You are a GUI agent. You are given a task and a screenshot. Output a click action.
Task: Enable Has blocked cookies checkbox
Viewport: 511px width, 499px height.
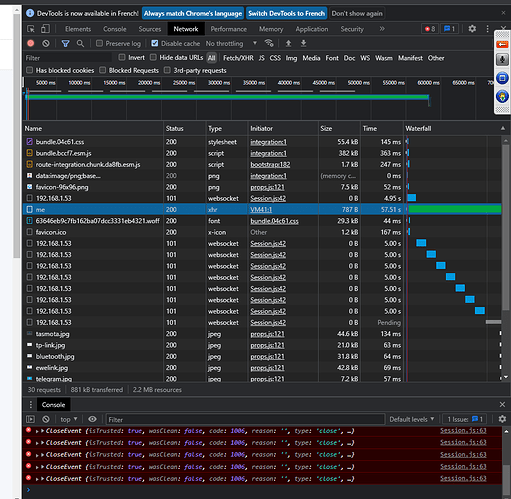30,70
